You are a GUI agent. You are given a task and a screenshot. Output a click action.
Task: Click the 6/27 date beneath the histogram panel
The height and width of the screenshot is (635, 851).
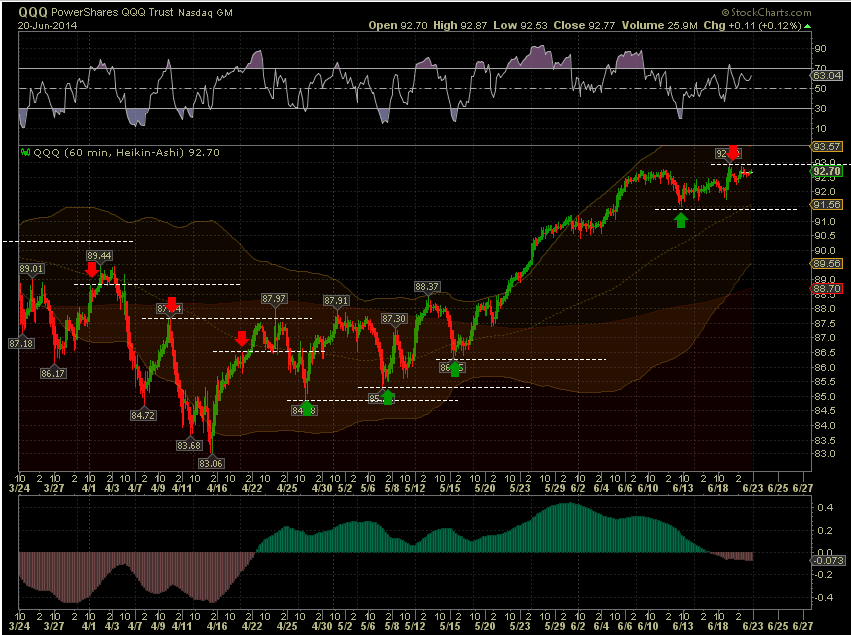coord(803,626)
